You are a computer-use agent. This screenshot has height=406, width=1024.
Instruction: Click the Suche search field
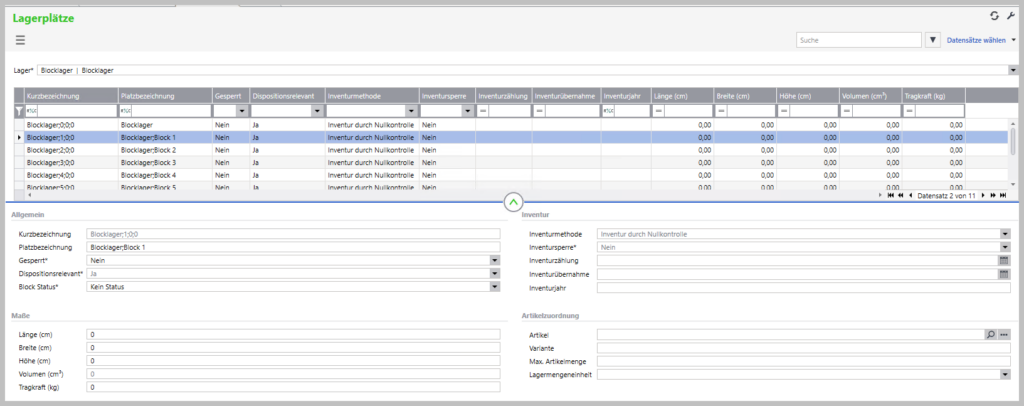tap(859, 40)
